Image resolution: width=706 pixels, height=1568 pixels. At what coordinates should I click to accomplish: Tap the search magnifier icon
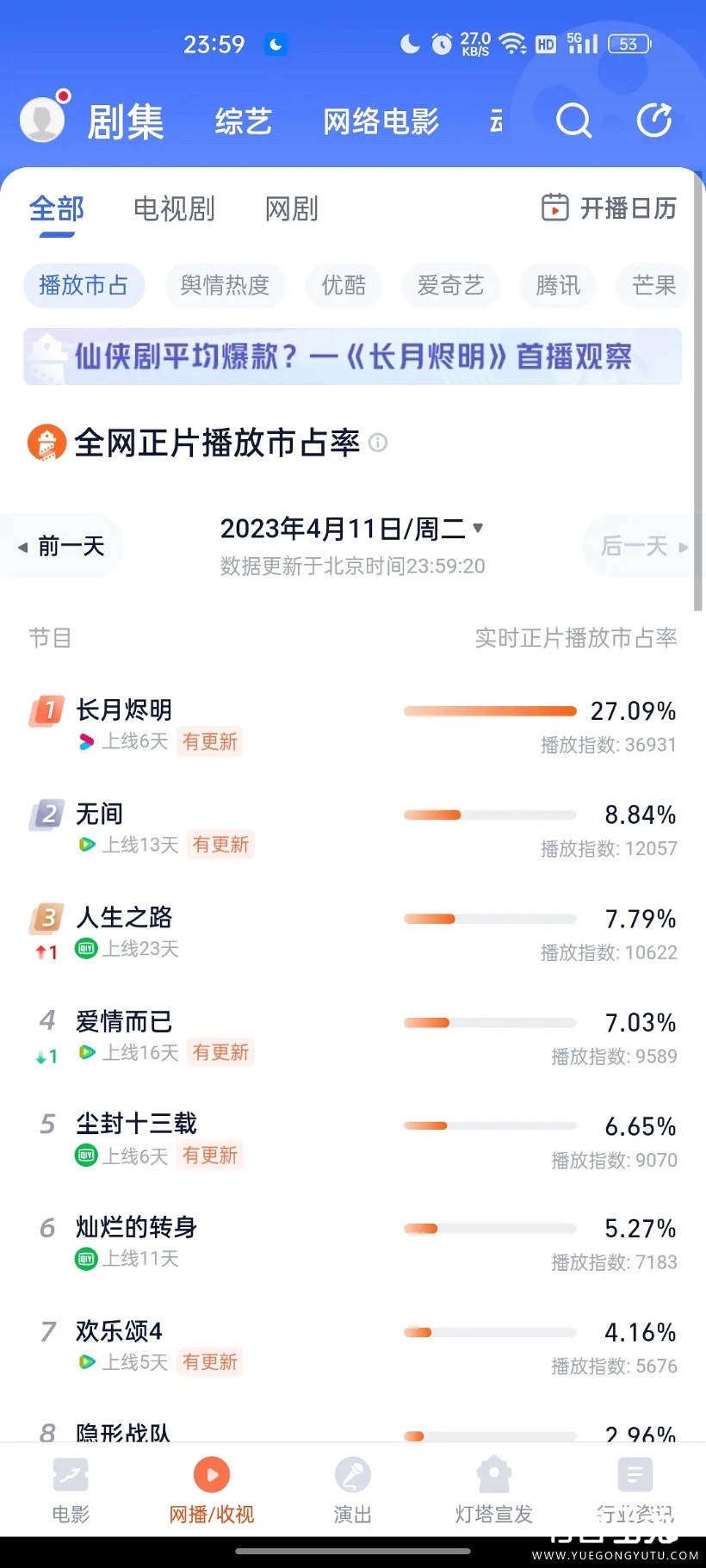click(573, 121)
